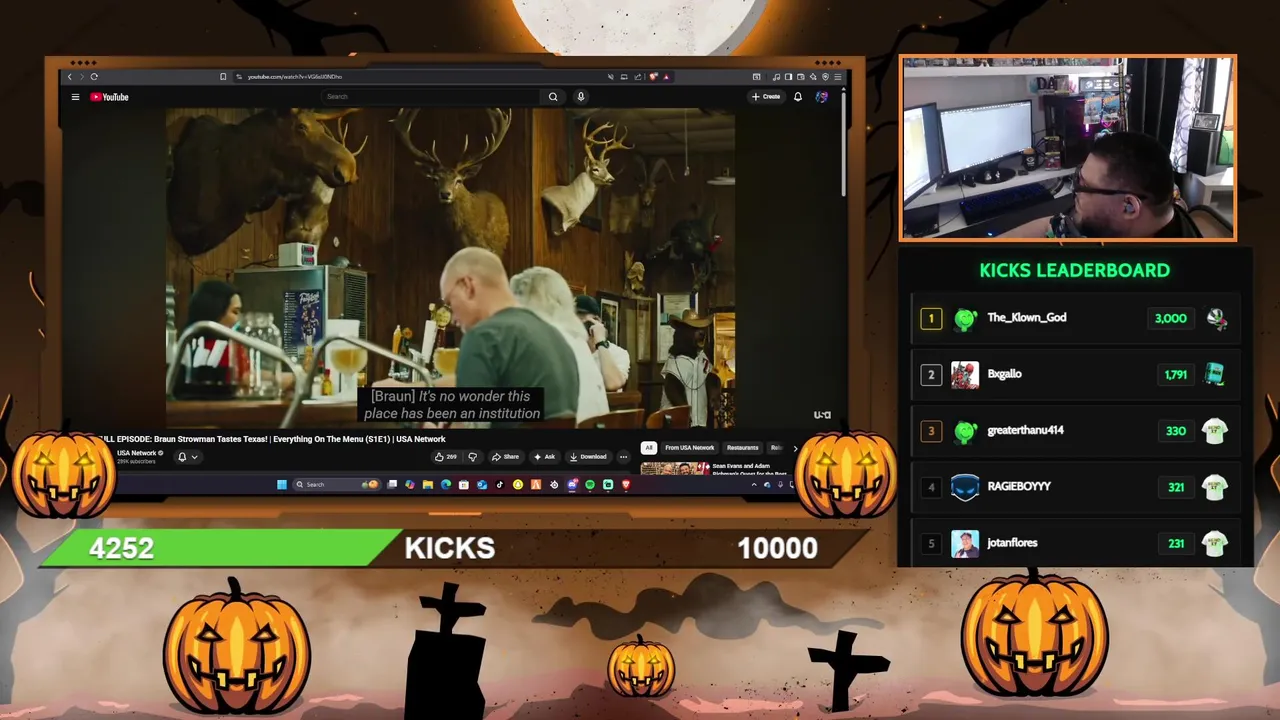Click the 10000 kicks goal value
This screenshot has height=720, width=1280.
click(x=777, y=548)
